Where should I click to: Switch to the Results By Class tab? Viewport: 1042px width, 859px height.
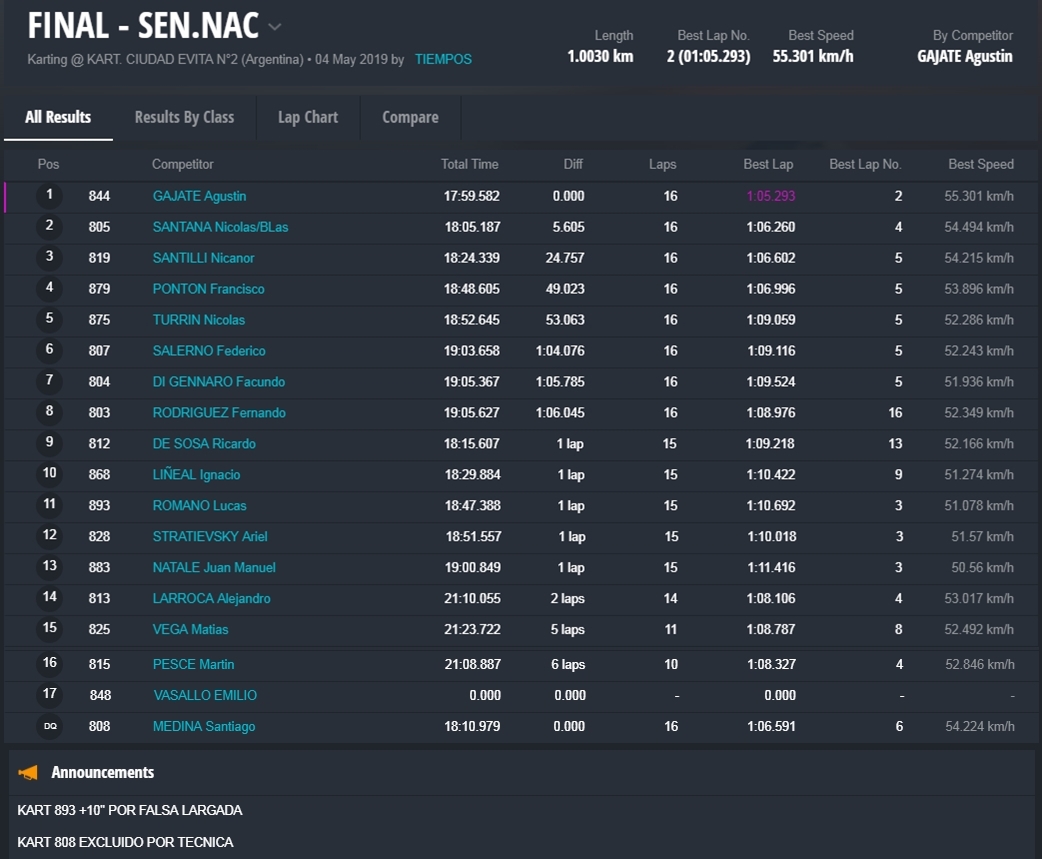(x=184, y=117)
